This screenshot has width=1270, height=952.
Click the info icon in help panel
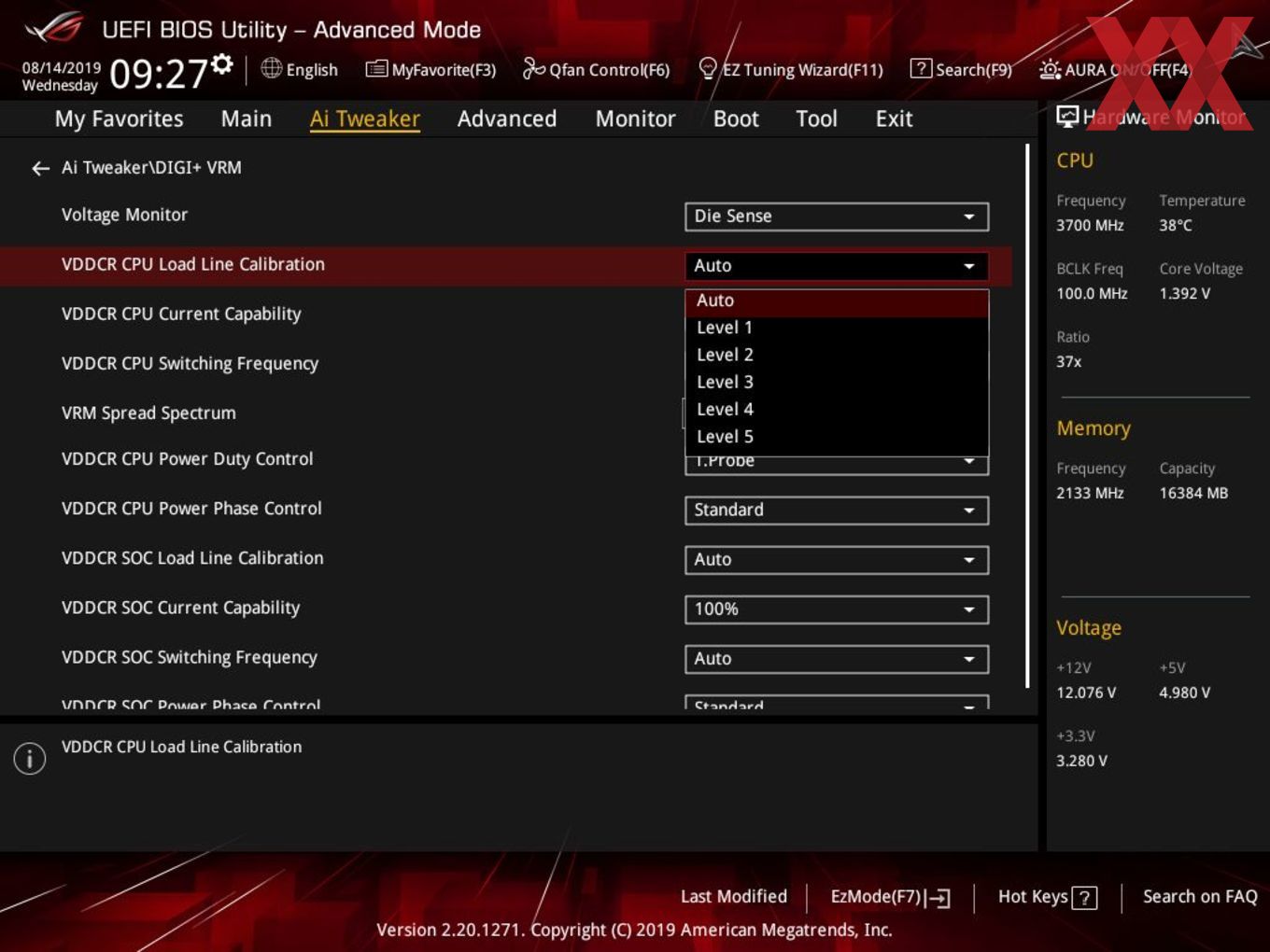coord(30,758)
